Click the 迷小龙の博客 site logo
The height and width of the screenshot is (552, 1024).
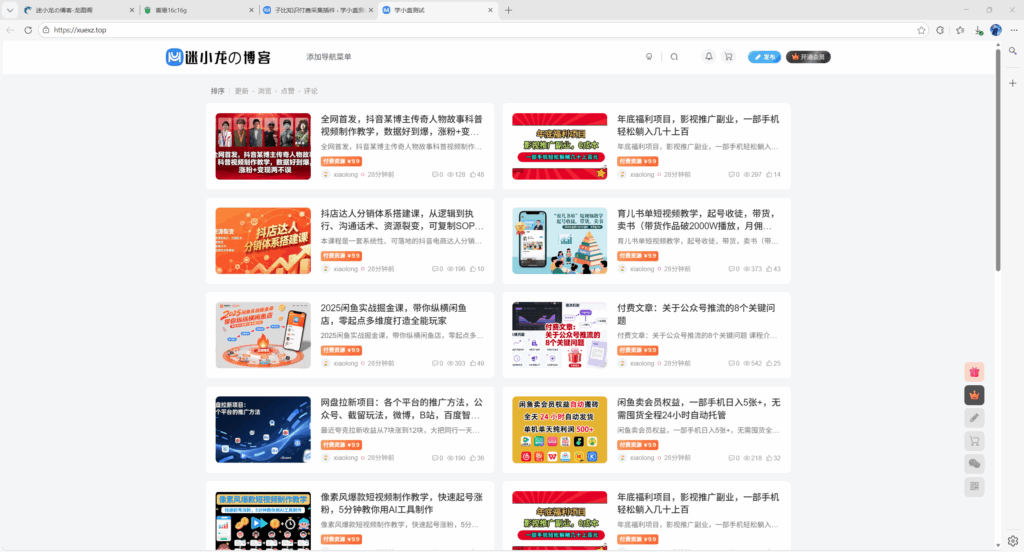point(218,57)
